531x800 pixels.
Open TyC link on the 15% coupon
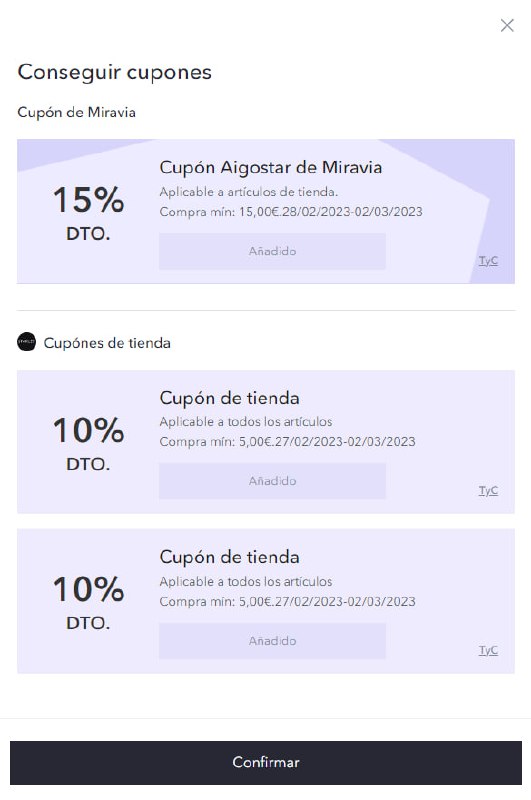(488, 261)
